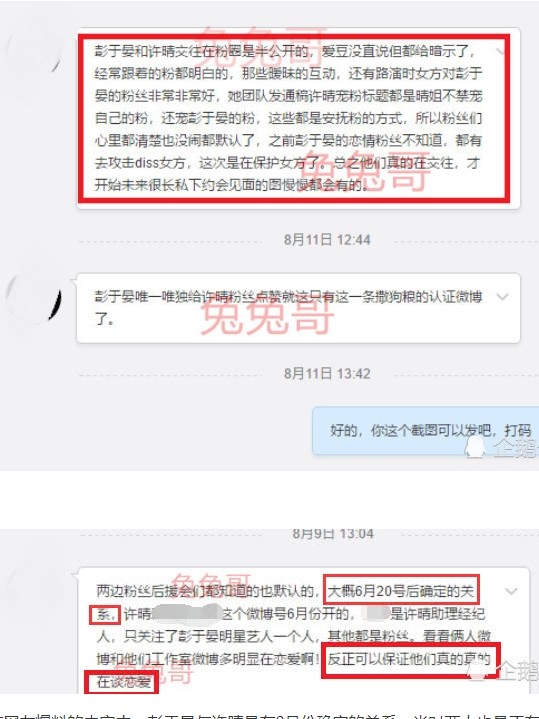Screen dimensions: 539x719
Task: Click the red-boxed message about 彭于晏和许晴交往
Action: tap(294, 118)
